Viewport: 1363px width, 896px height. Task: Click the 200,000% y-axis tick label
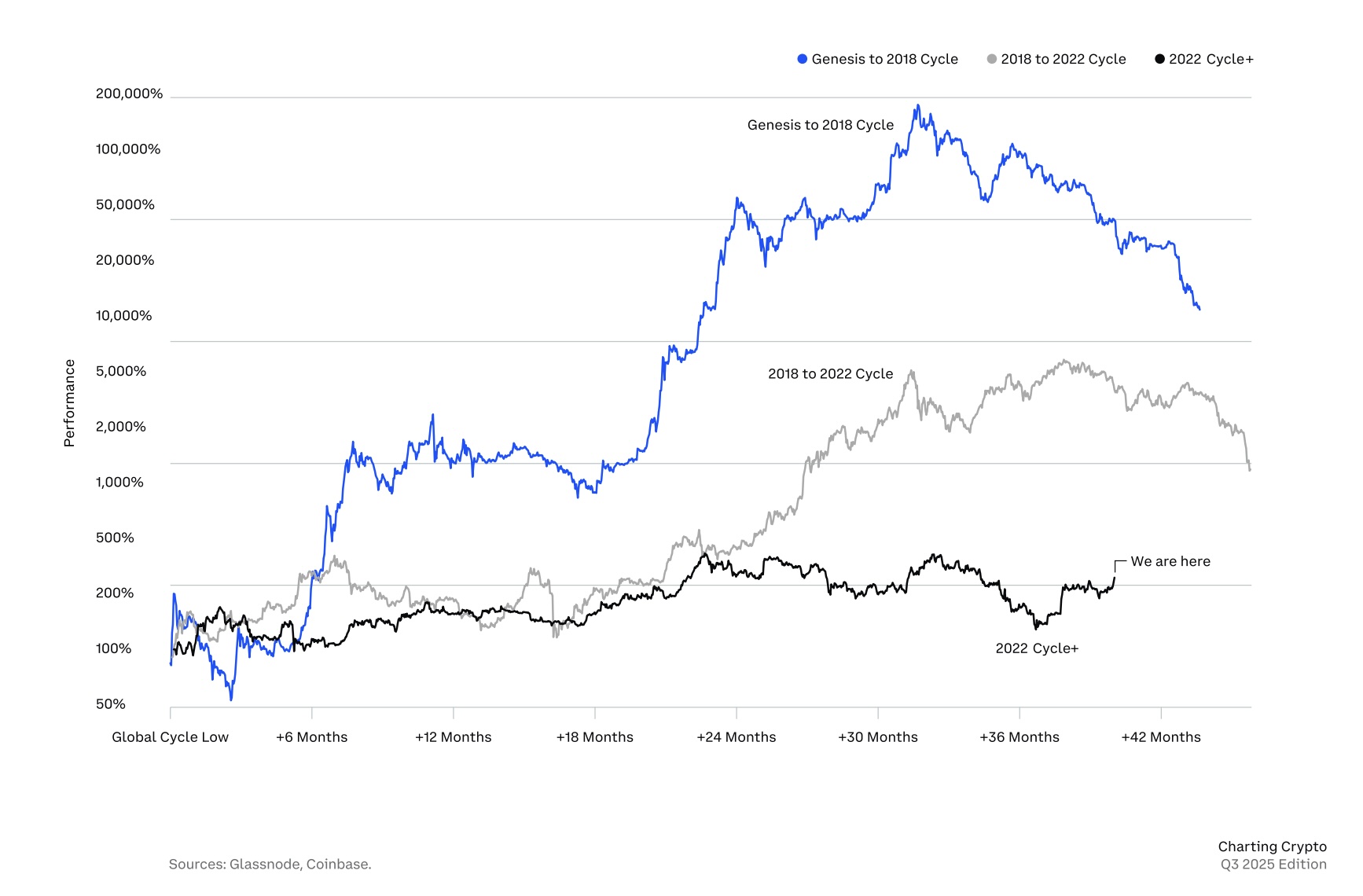[129, 94]
